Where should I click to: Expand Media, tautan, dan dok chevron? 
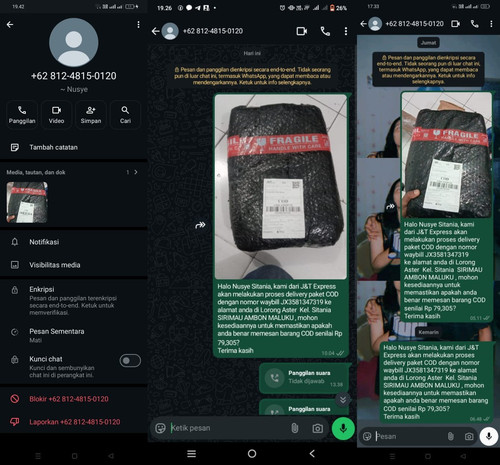136,172
